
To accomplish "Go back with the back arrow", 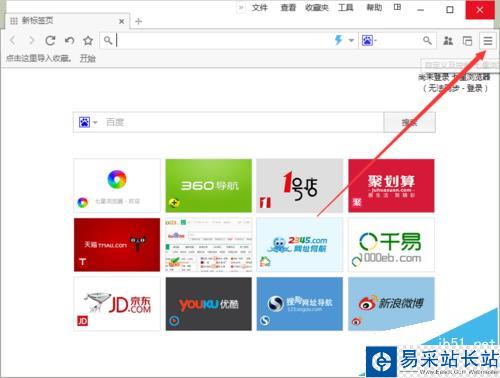I will pyautogui.click(x=12, y=41).
